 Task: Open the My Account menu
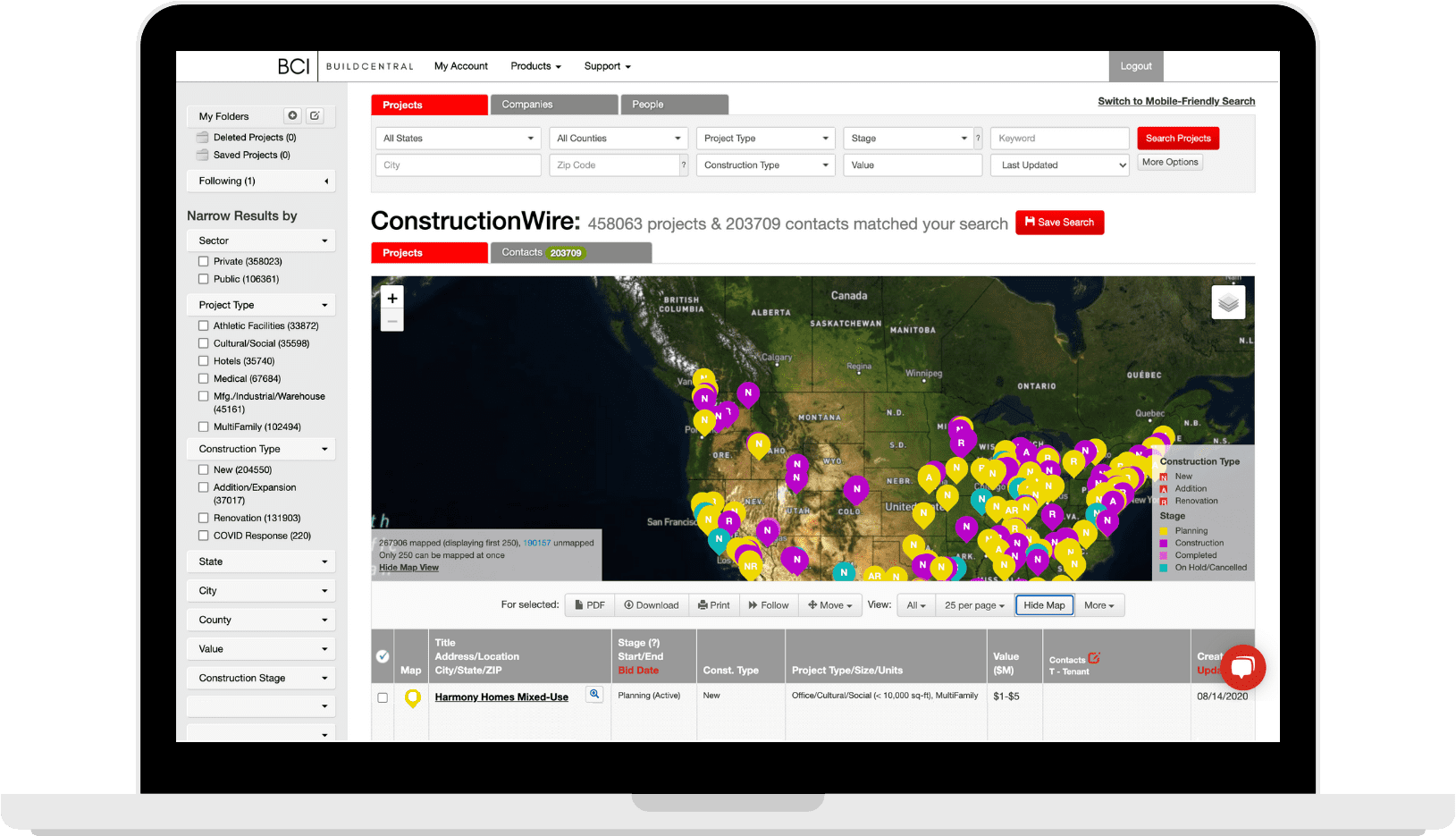coord(461,66)
